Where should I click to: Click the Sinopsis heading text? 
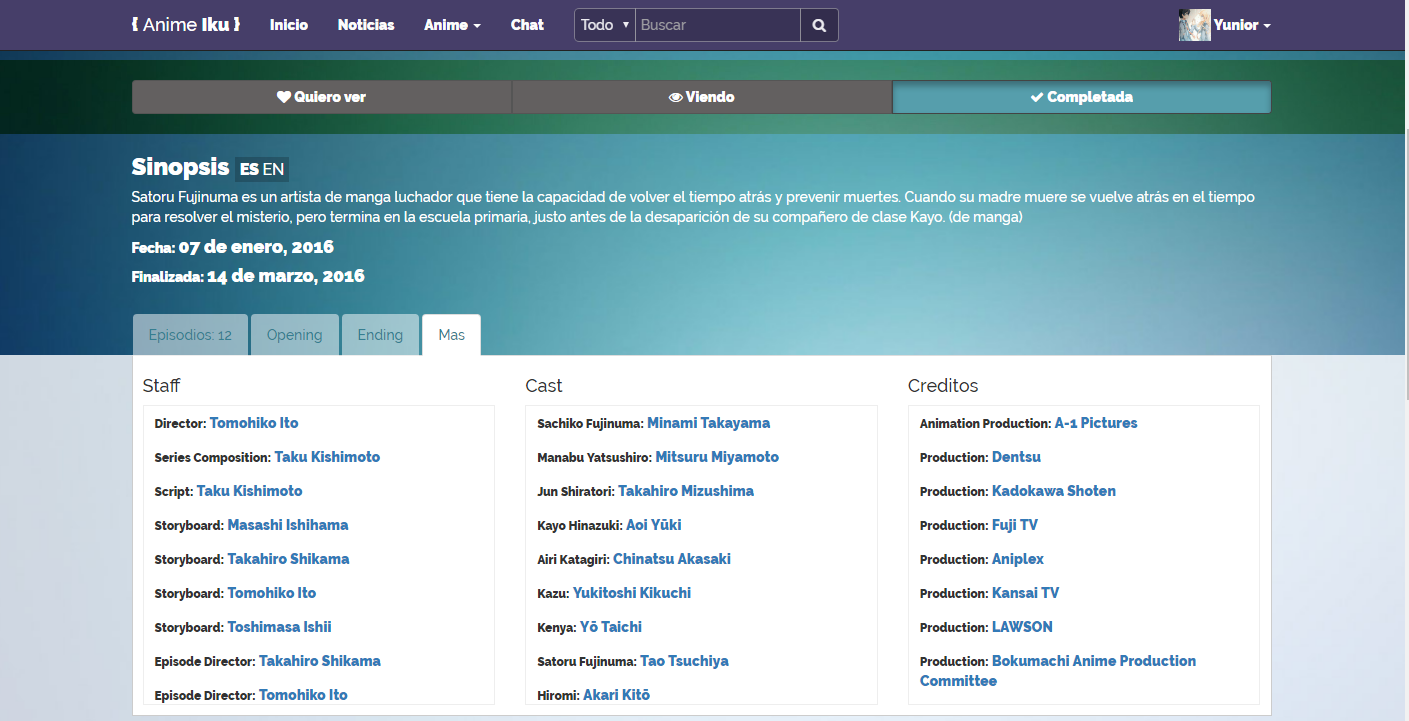point(181,167)
